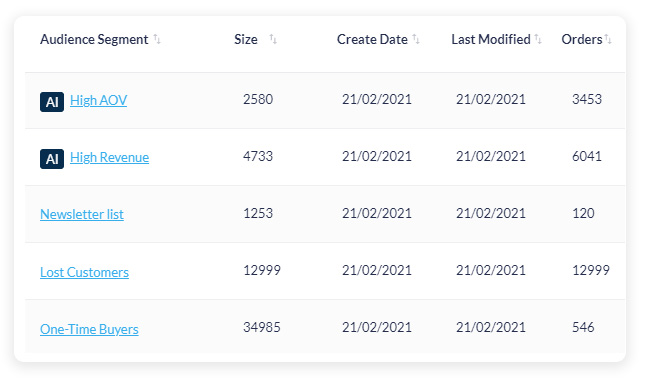Open the One-Time Buyers segment

coord(90,329)
